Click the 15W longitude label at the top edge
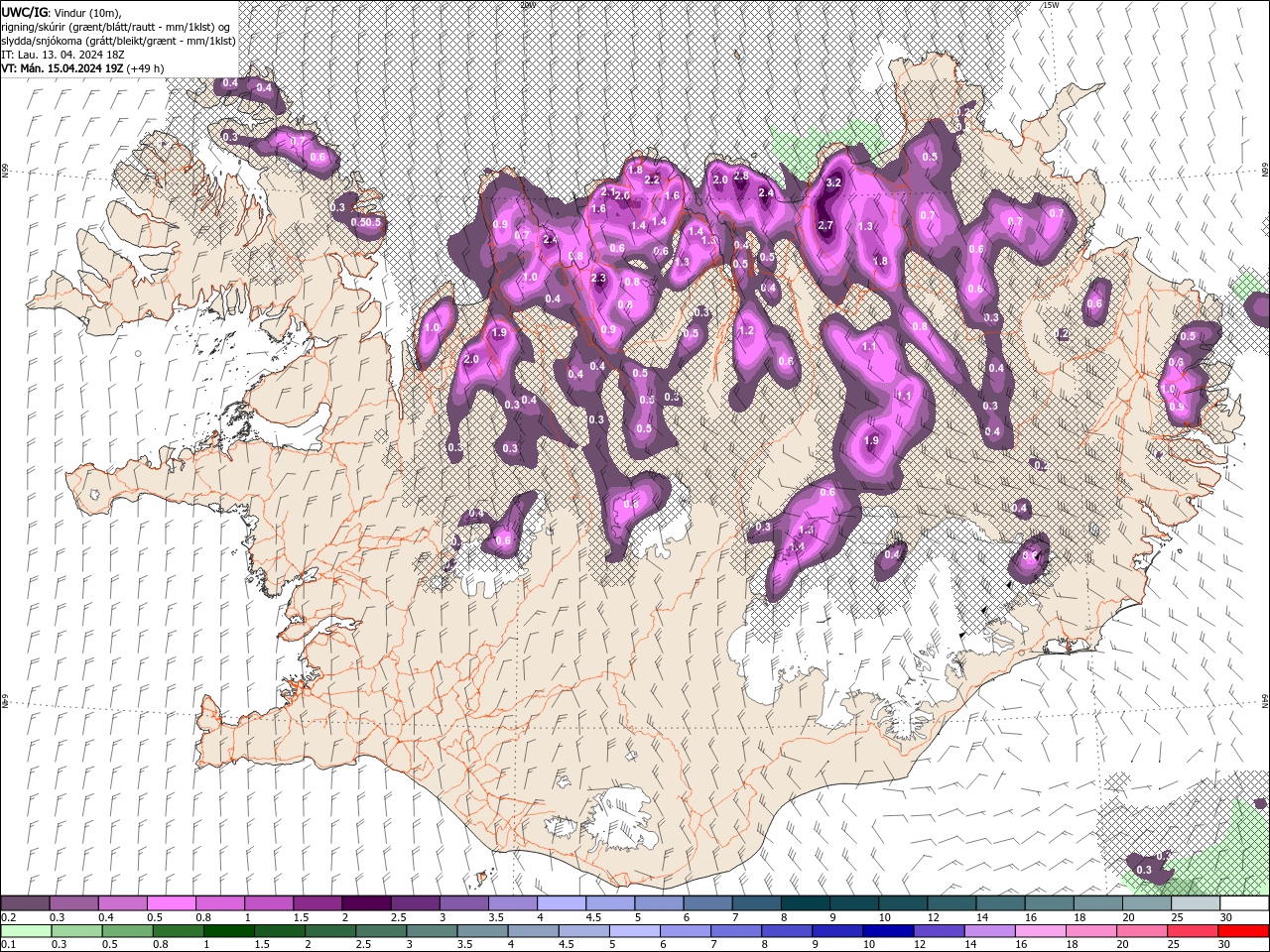 (x=1051, y=5)
